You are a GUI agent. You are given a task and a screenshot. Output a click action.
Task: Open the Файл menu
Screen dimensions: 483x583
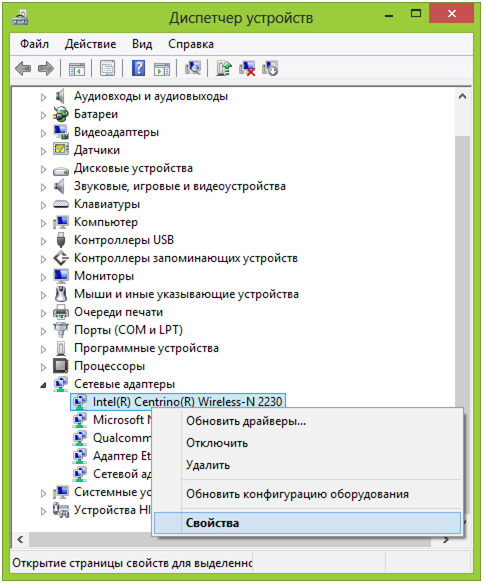tap(34, 44)
